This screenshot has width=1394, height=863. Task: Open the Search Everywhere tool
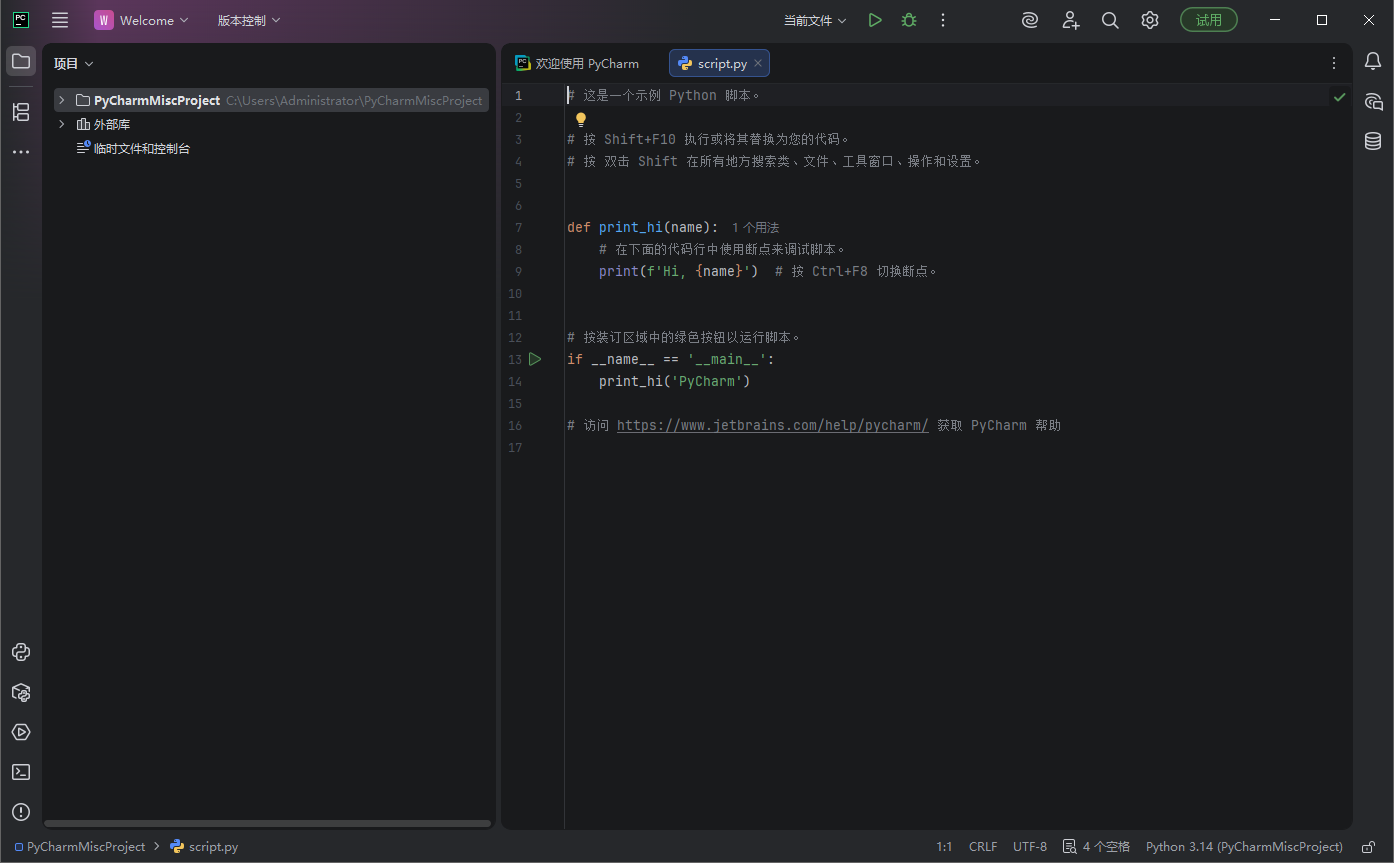coord(1110,19)
